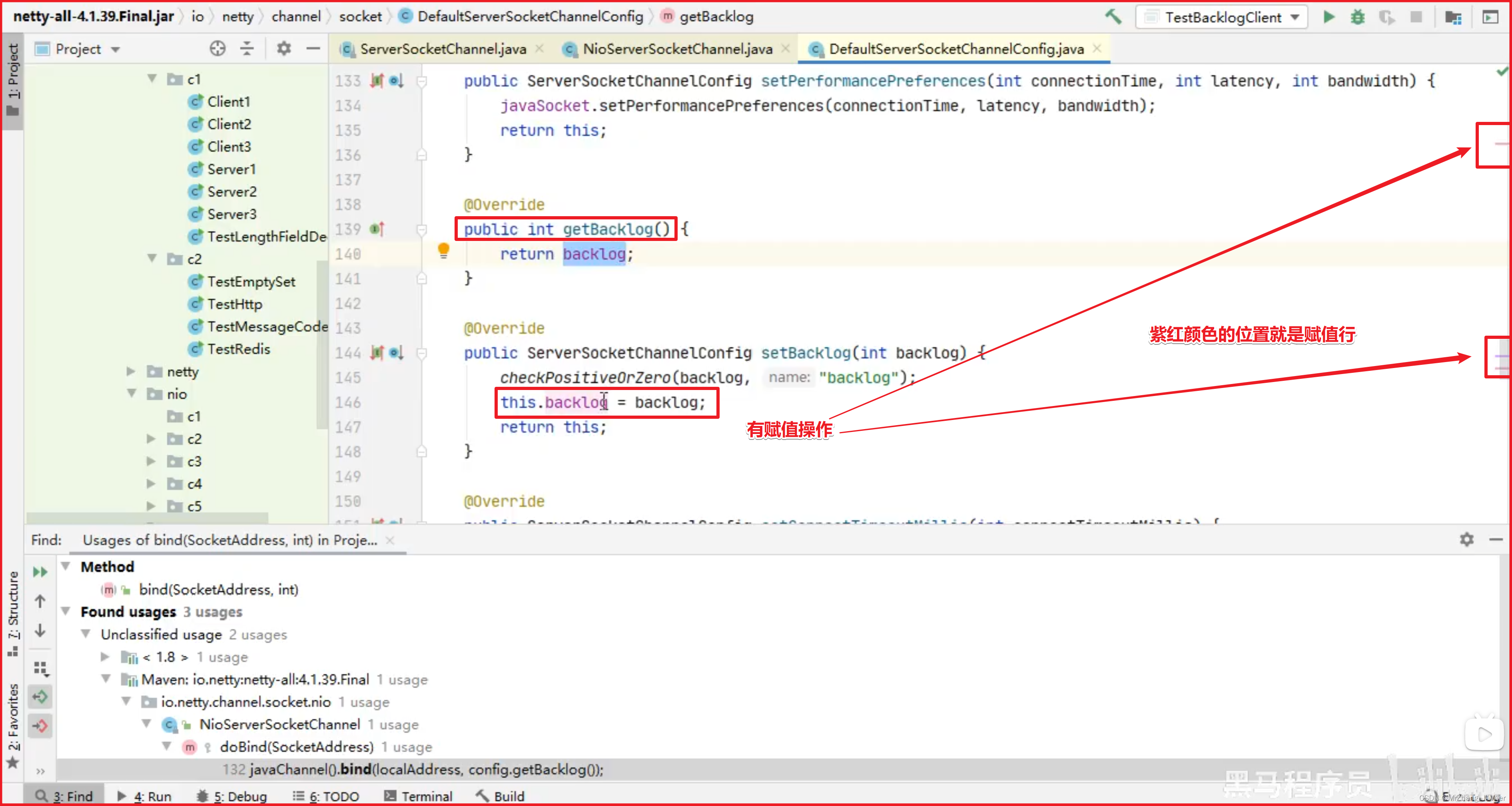The width and height of the screenshot is (1512, 806).
Task: Click the fold marker beside line 139
Action: (x=421, y=229)
